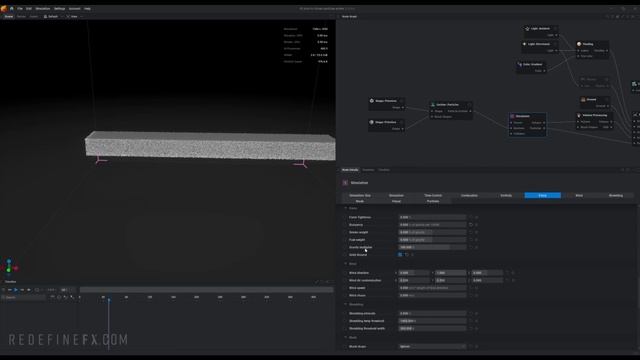Click the Buoyancy reset icon

(471, 225)
